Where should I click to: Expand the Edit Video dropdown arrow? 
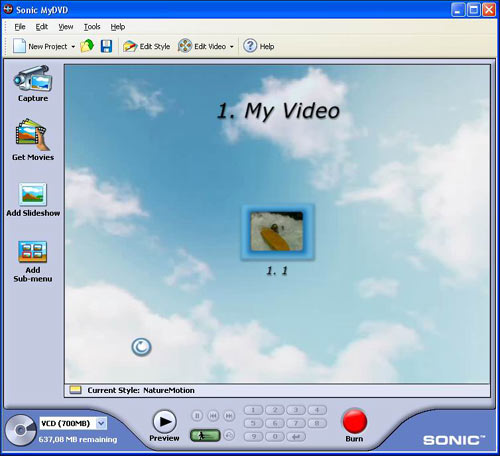click(232, 47)
